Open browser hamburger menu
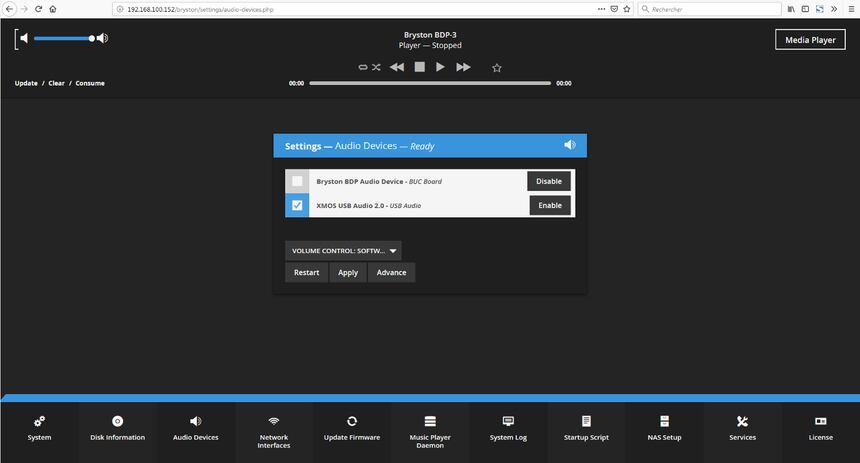 click(x=851, y=9)
